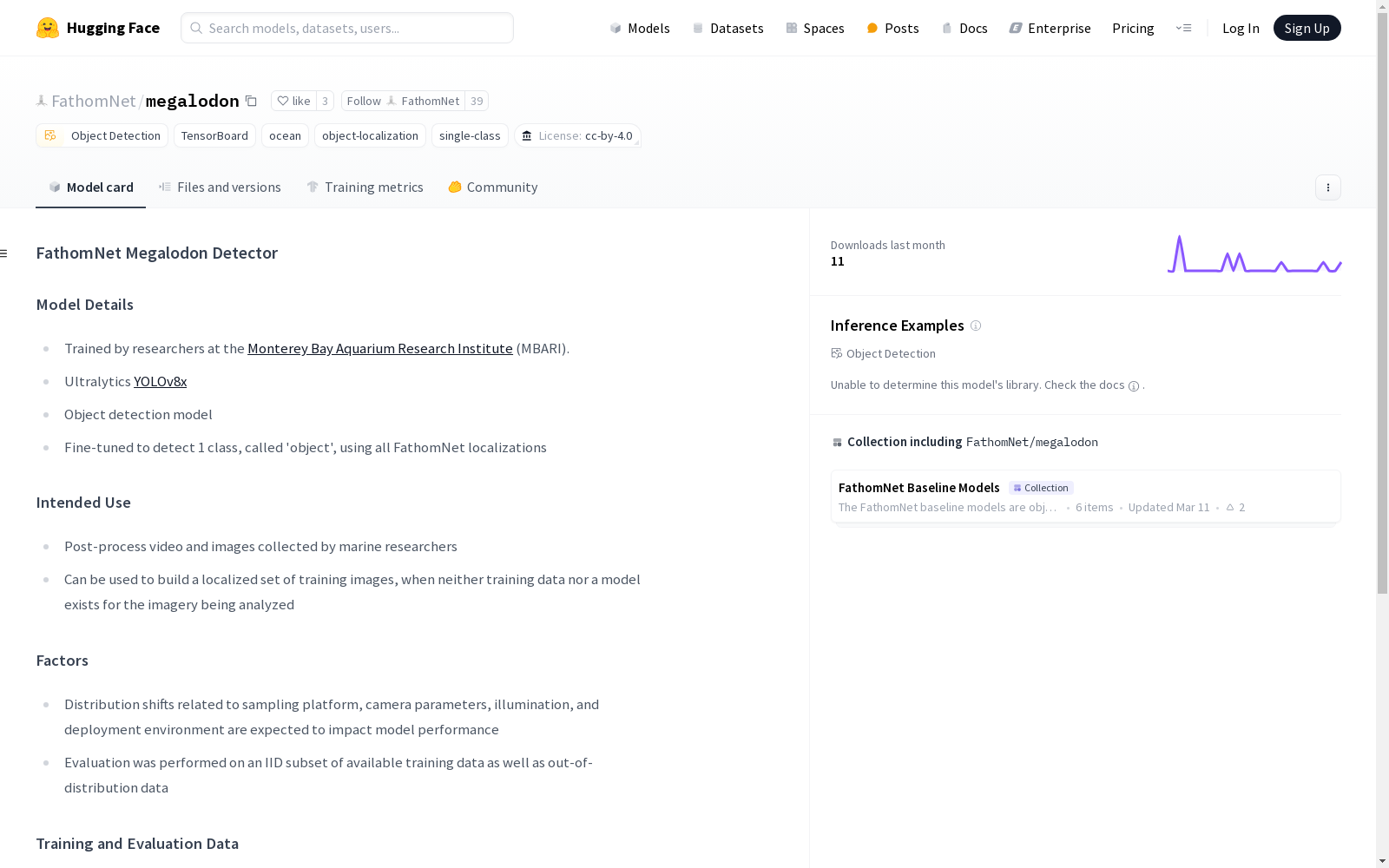Click the Enterprise icon in navigation
The image size is (1389, 868).
[x=1016, y=28]
